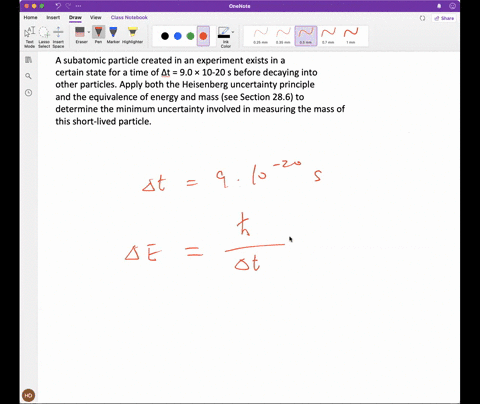The width and height of the screenshot is (480, 404).
Task: Show the notebook navigation pane
Action: coord(29,60)
